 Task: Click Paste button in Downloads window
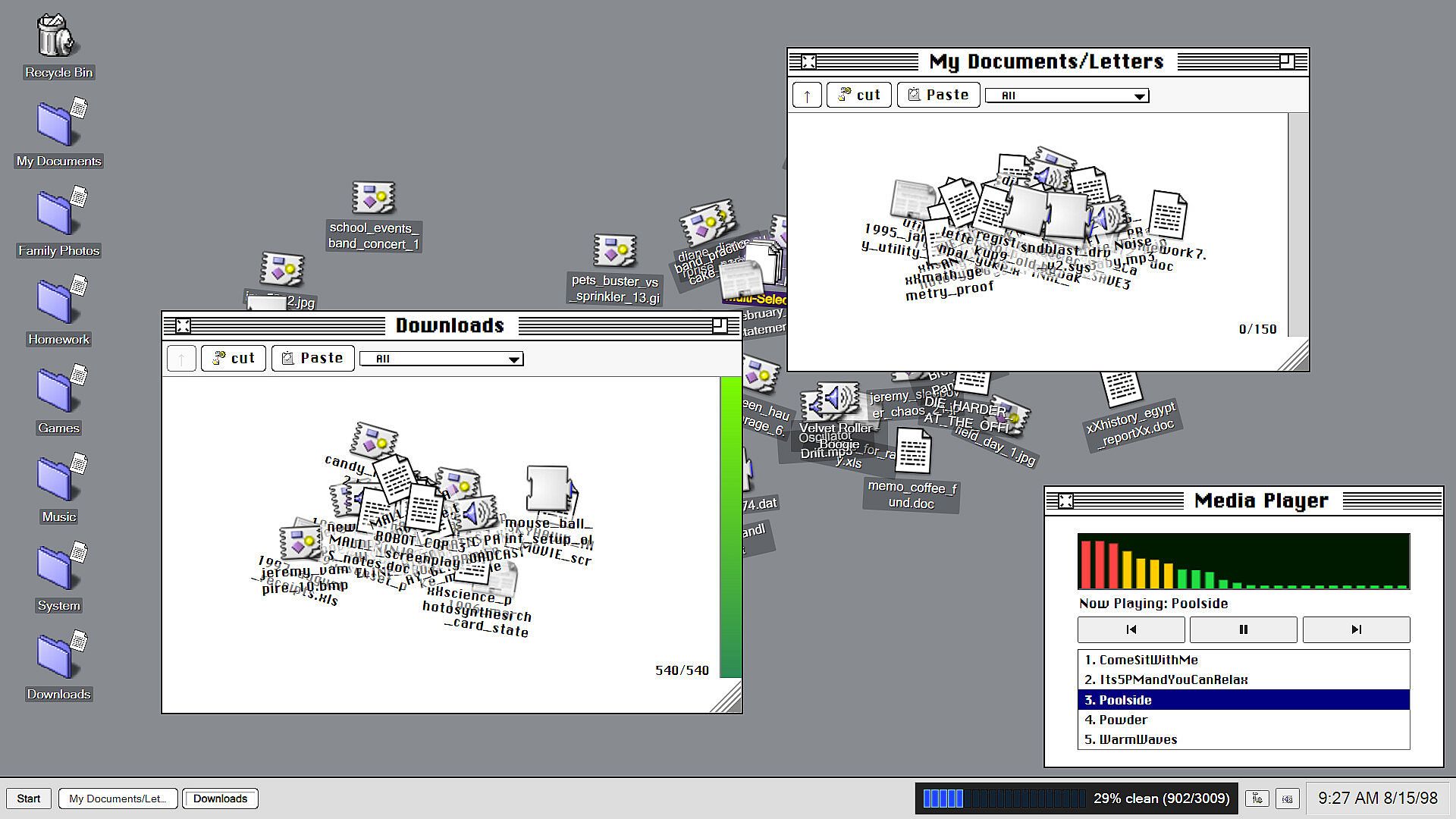click(x=312, y=358)
